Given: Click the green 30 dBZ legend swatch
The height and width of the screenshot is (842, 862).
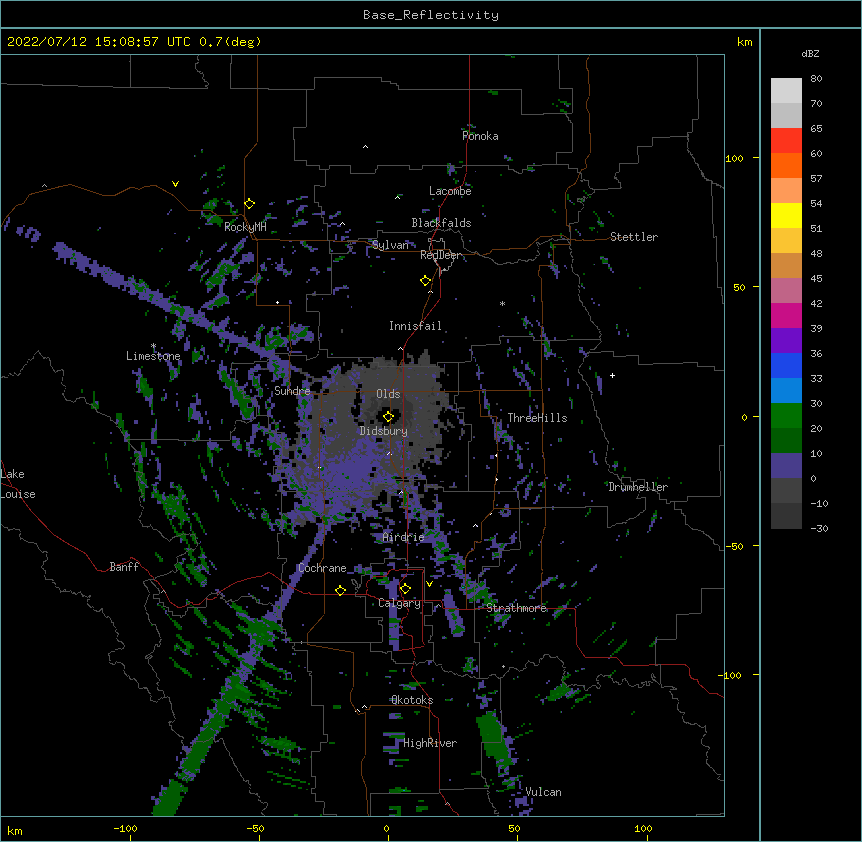Looking at the screenshot, I should click(786, 416).
